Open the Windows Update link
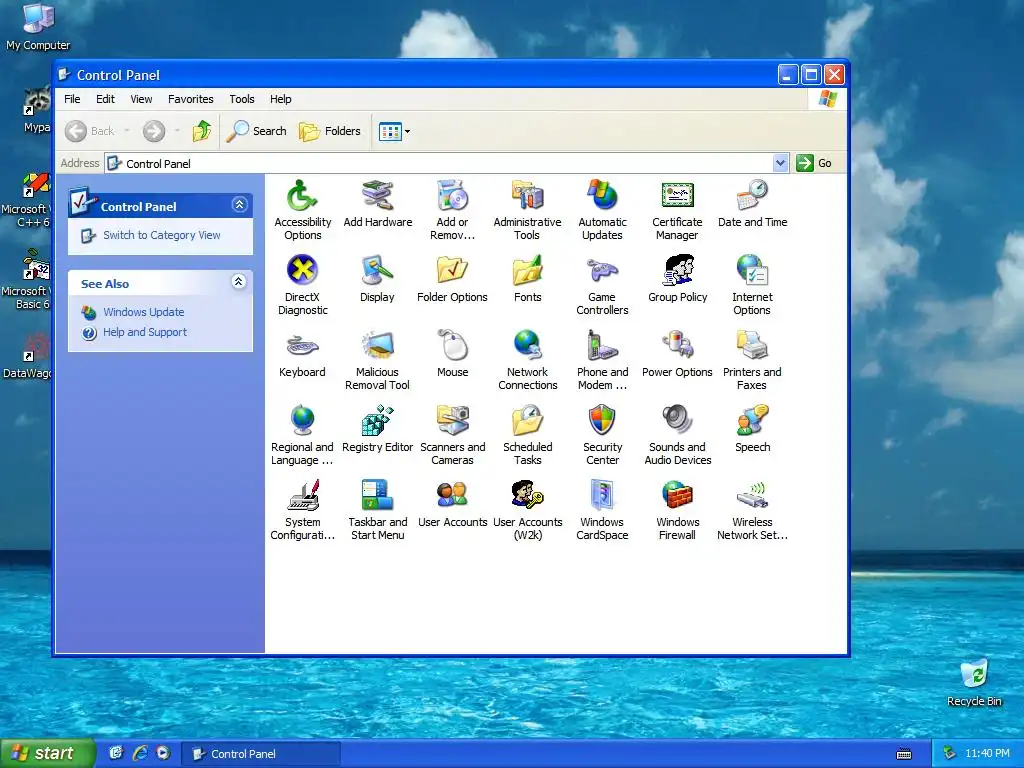The width and height of the screenshot is (1024, 768). point(144,312)
